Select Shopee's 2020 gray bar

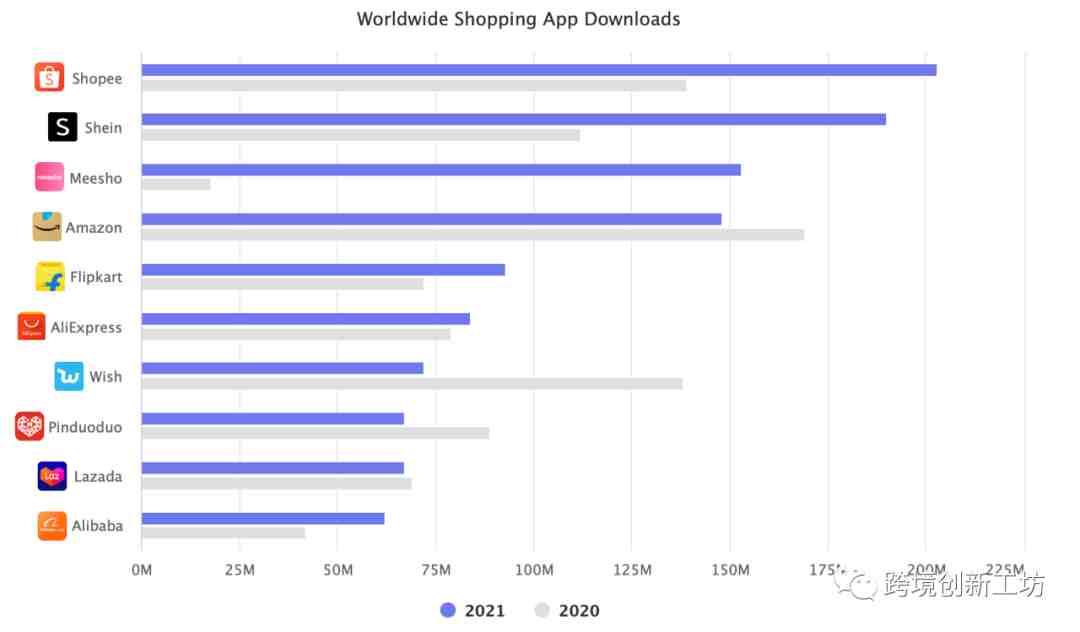point(413,85)
